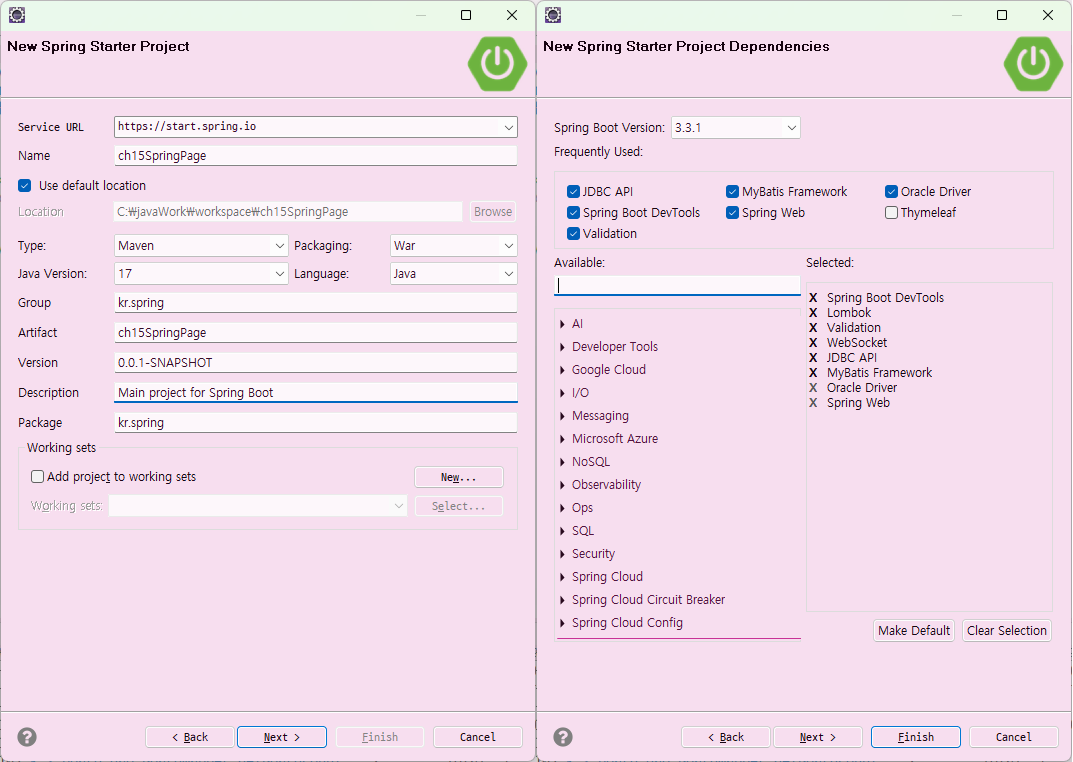The image size is (1073, 762).
Task: Focus the Artifact input field
Action: click(x=315, y=332)
